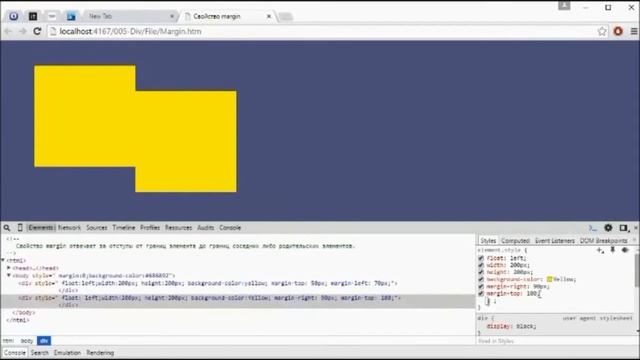This screenshot has height=360, width=640.
Task: Switch to the New Tab browser tab
Action: tap(129, 16)
